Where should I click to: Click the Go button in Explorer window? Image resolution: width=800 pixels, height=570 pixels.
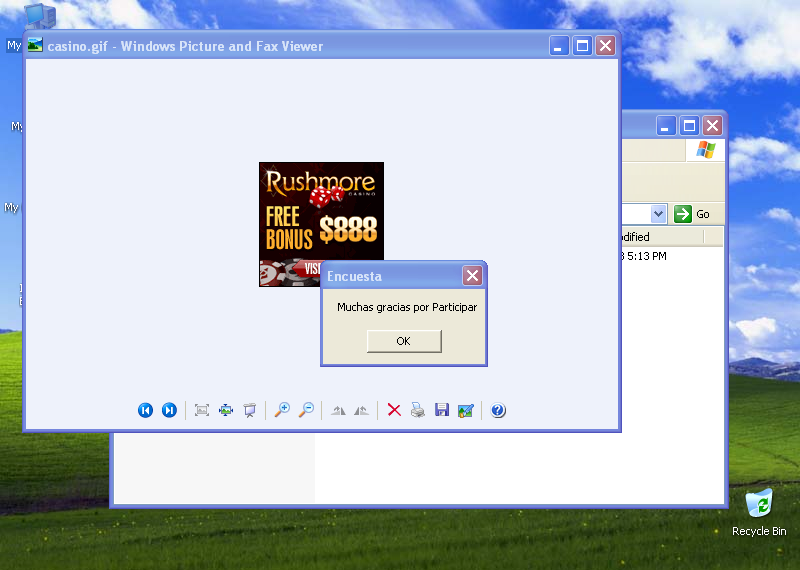[692, 214]
